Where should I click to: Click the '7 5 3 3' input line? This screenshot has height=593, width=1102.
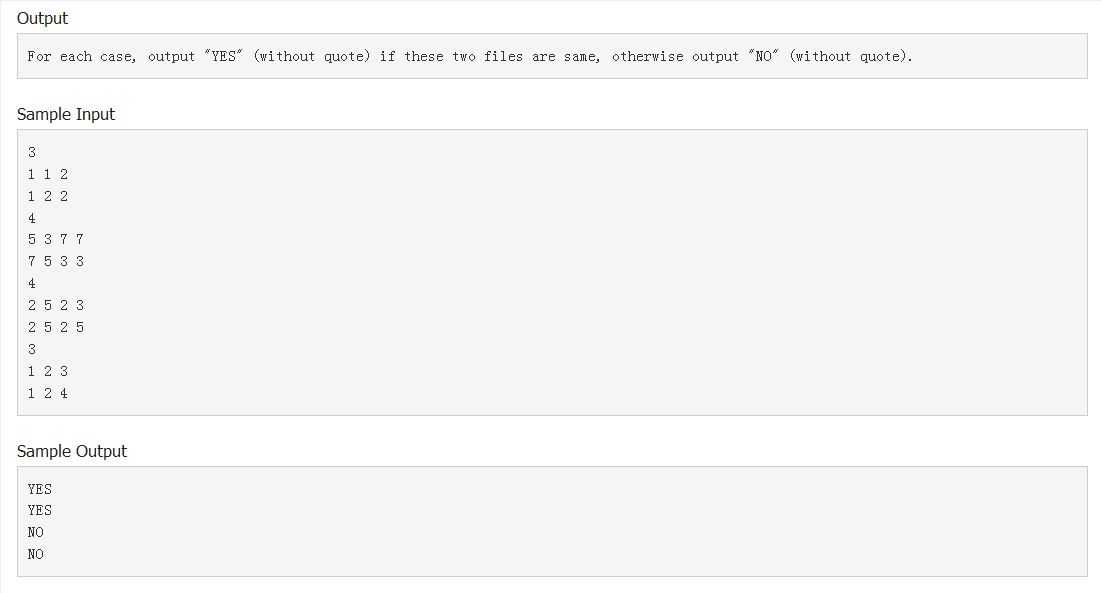[x=56, y=261]
